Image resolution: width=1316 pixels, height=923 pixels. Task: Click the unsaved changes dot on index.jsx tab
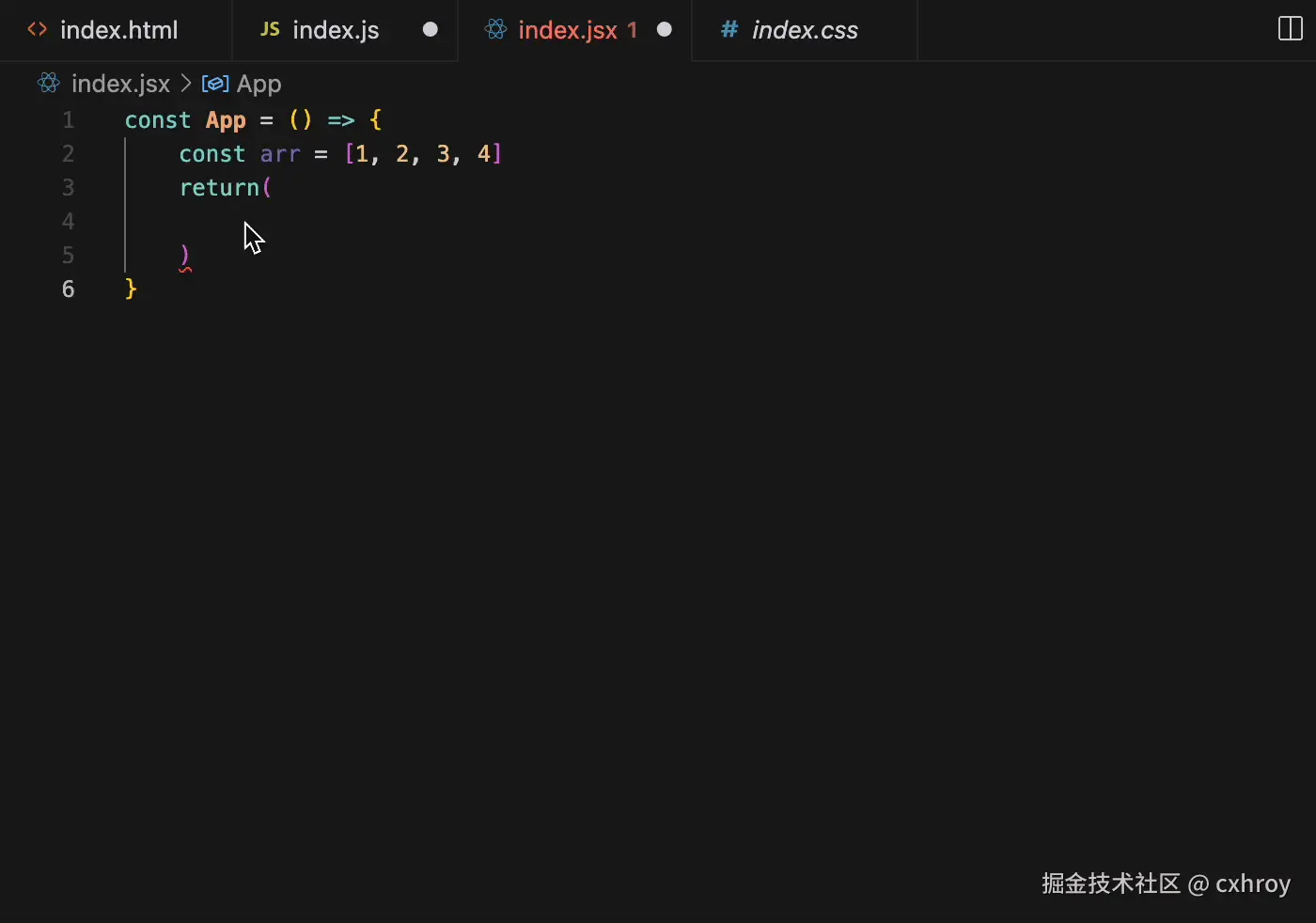665,29
